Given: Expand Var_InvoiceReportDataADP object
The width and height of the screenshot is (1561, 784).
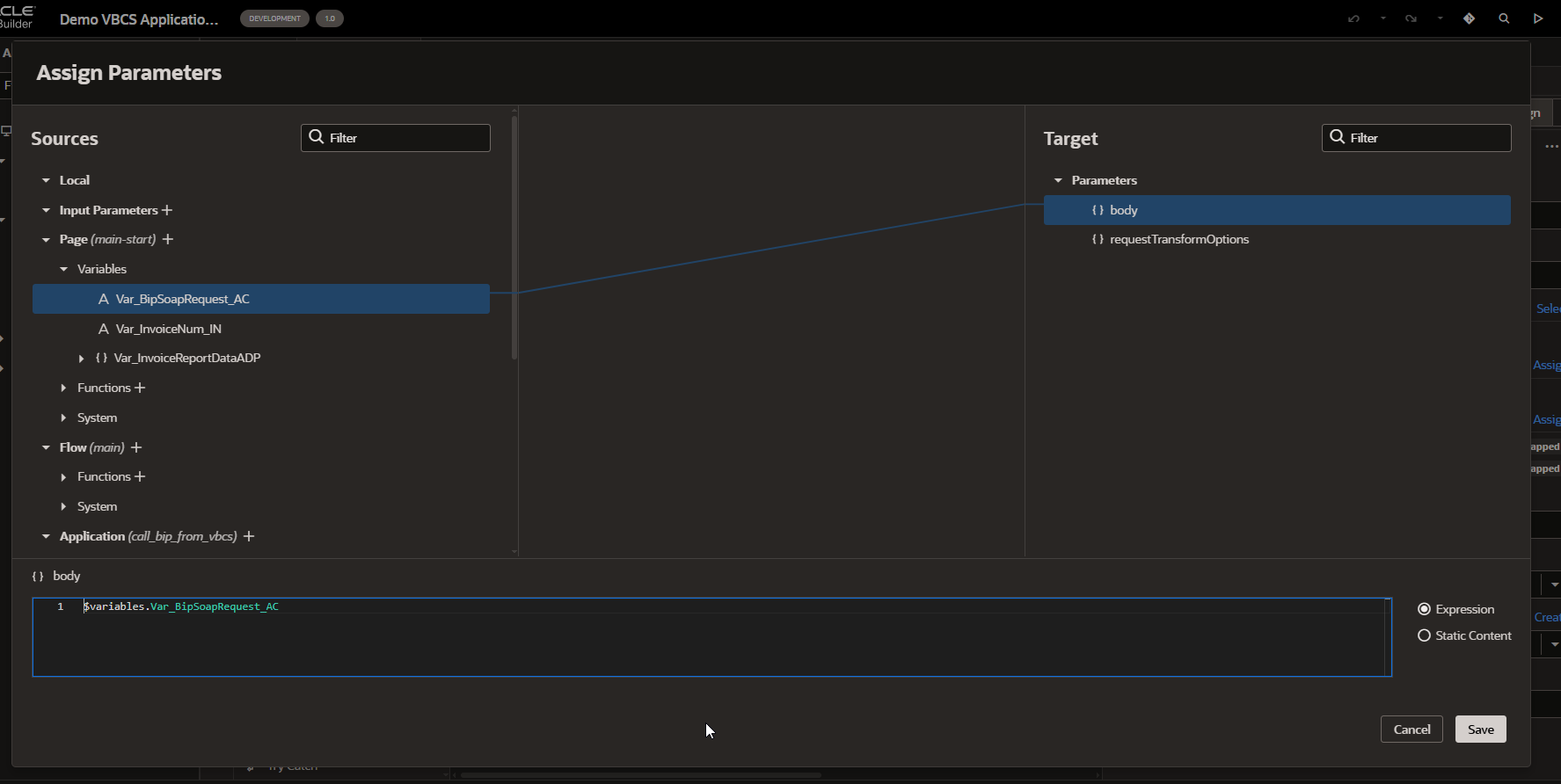Looking at the screenshot, I should (81, 359).
